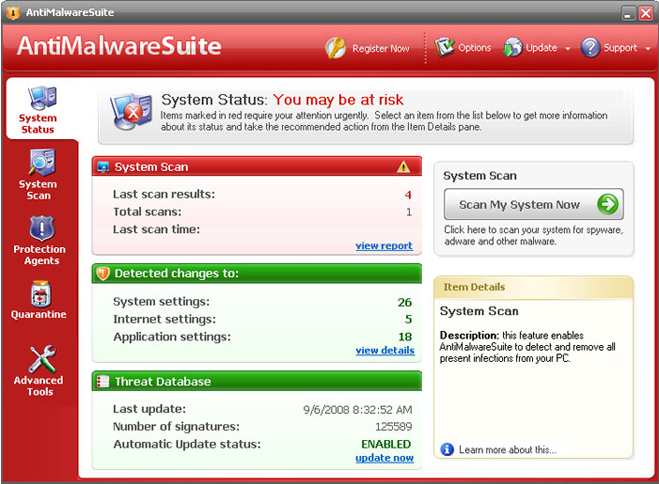This screenshot has width=659, height=484.
Task: Click the Threat Database list icon
Action: pyautogui.click(x=103, y=381)
